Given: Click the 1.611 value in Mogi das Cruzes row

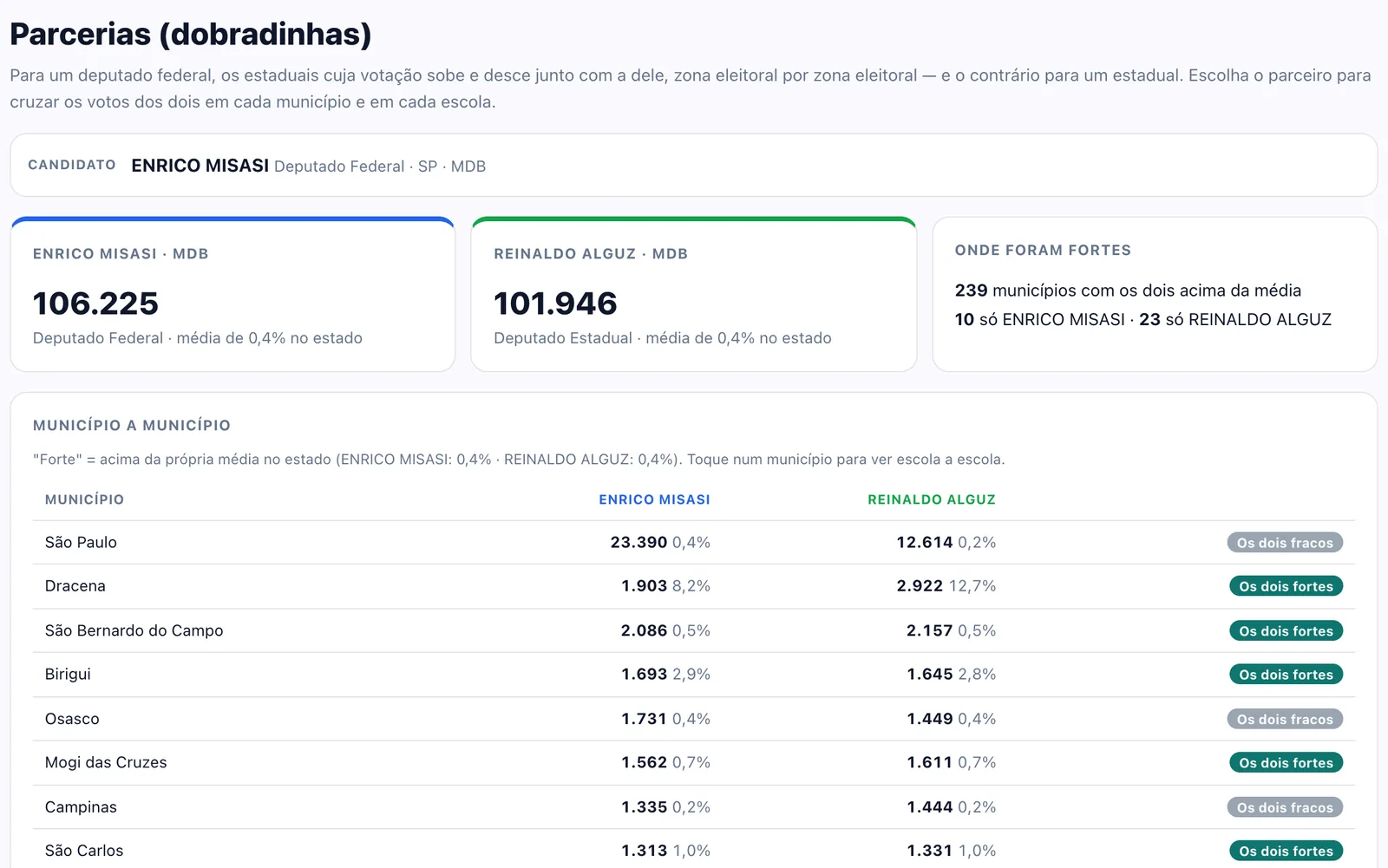Looking at the screenshot, I should 930,763.
